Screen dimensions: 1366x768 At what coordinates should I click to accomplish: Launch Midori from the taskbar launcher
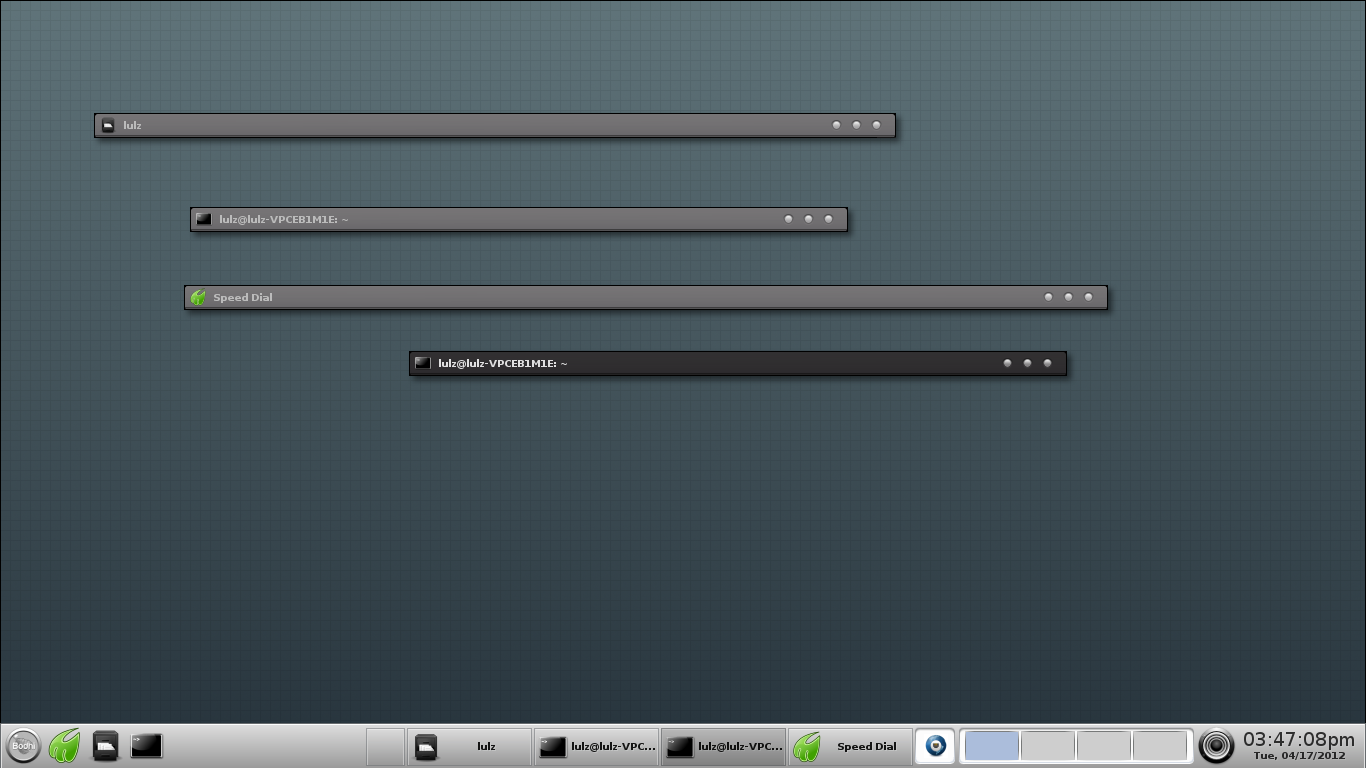point(64,745)
